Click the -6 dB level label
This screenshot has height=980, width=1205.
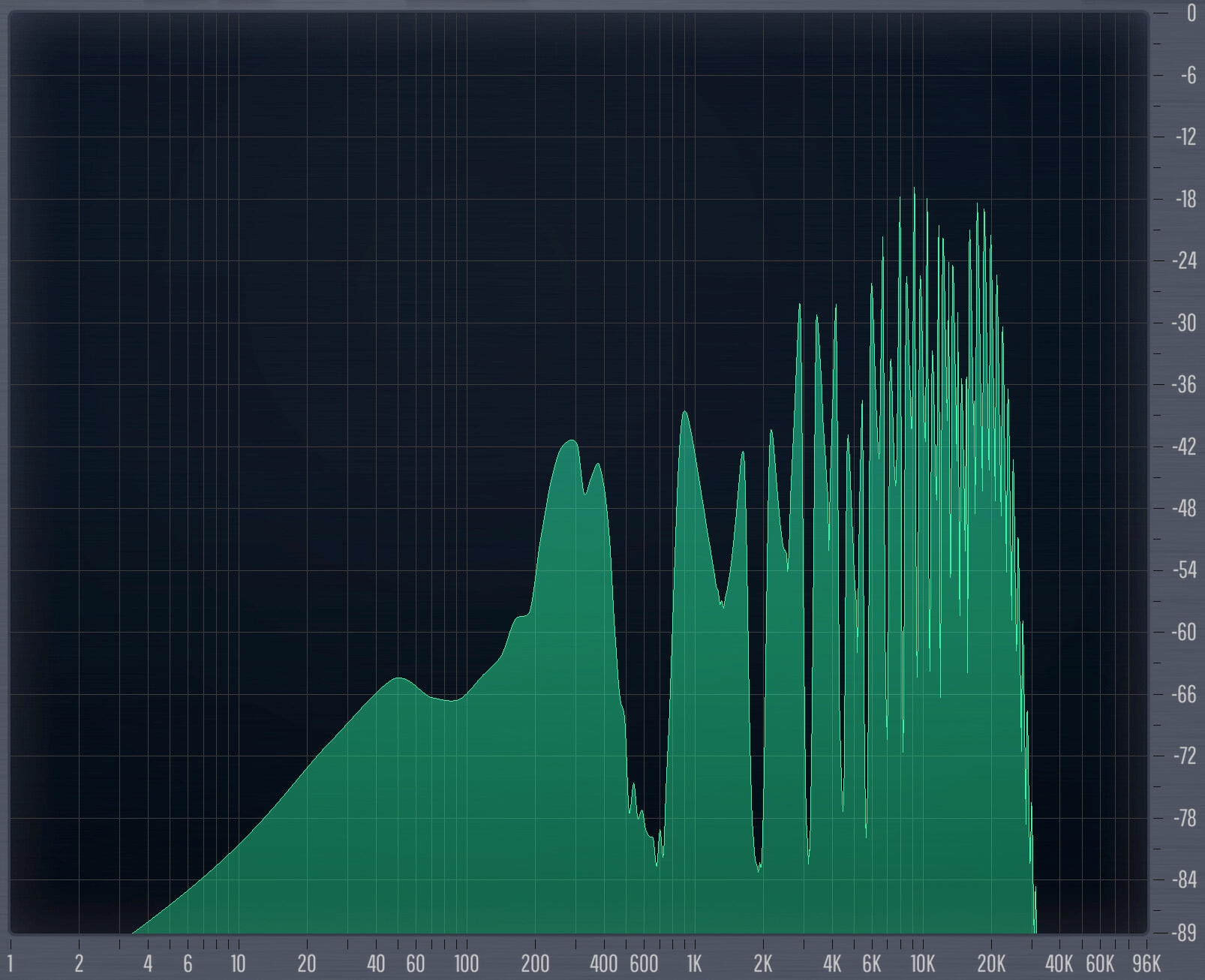(x=1187, y=76)
